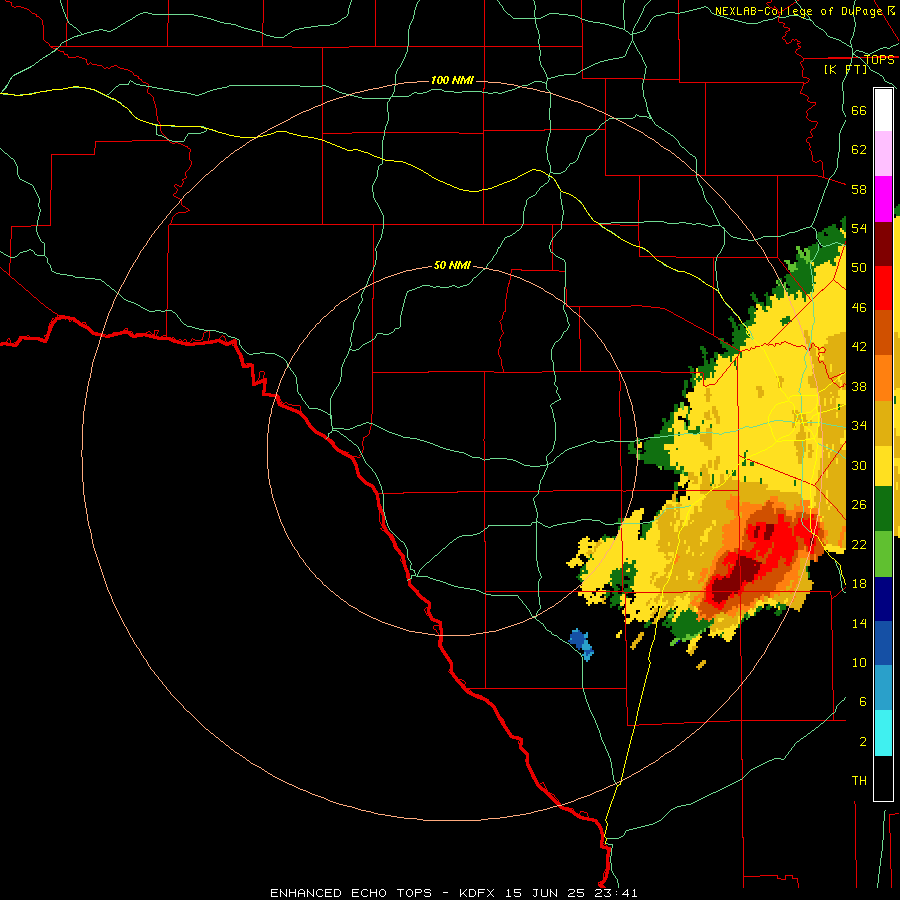Click the "58" legend value
The image size is (900, 900).
tap(859, 189)
